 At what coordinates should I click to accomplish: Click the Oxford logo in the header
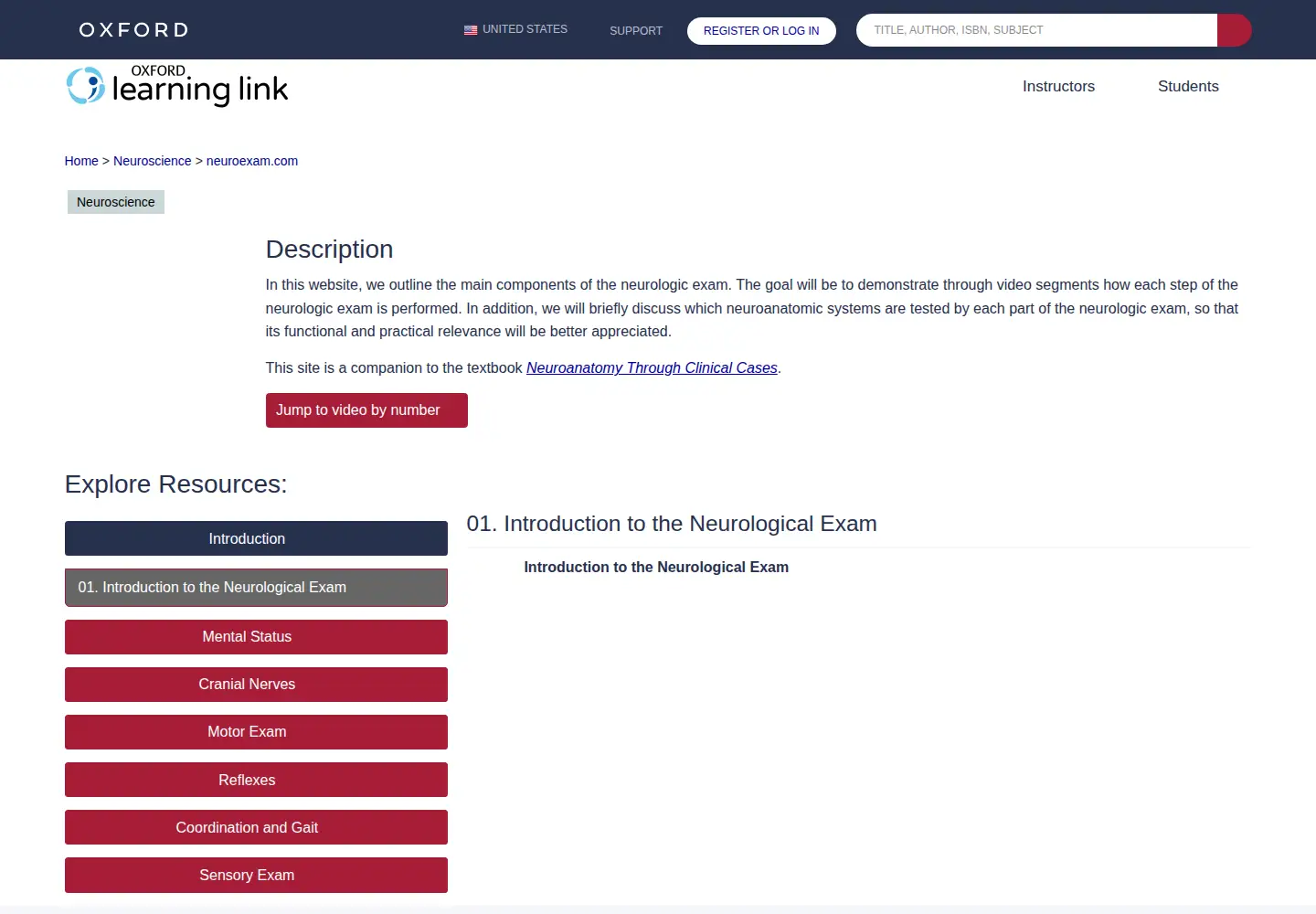point(133,30)
